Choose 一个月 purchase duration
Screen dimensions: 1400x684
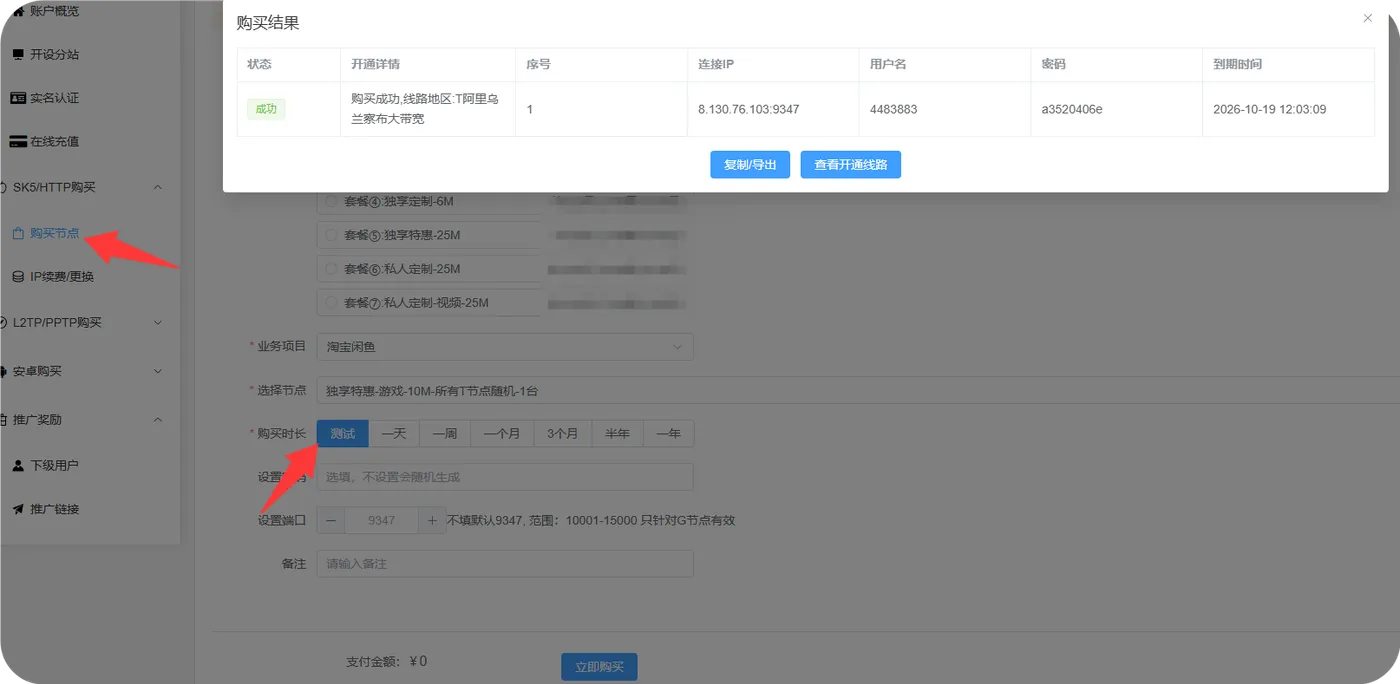point(502,433)
